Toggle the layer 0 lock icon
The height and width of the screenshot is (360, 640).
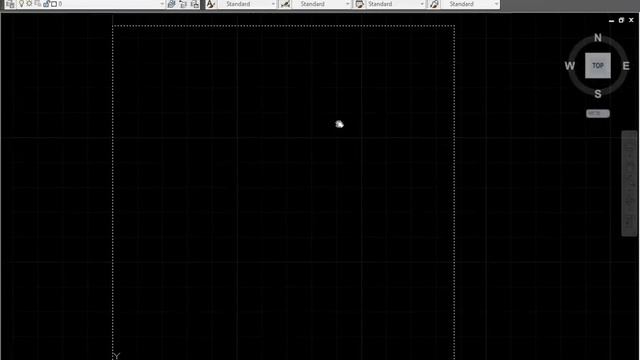46,4
